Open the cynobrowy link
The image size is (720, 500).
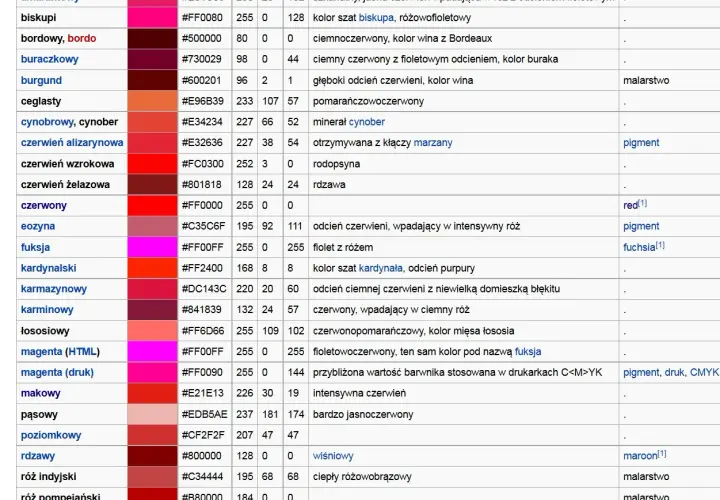(x=47, y=122)
